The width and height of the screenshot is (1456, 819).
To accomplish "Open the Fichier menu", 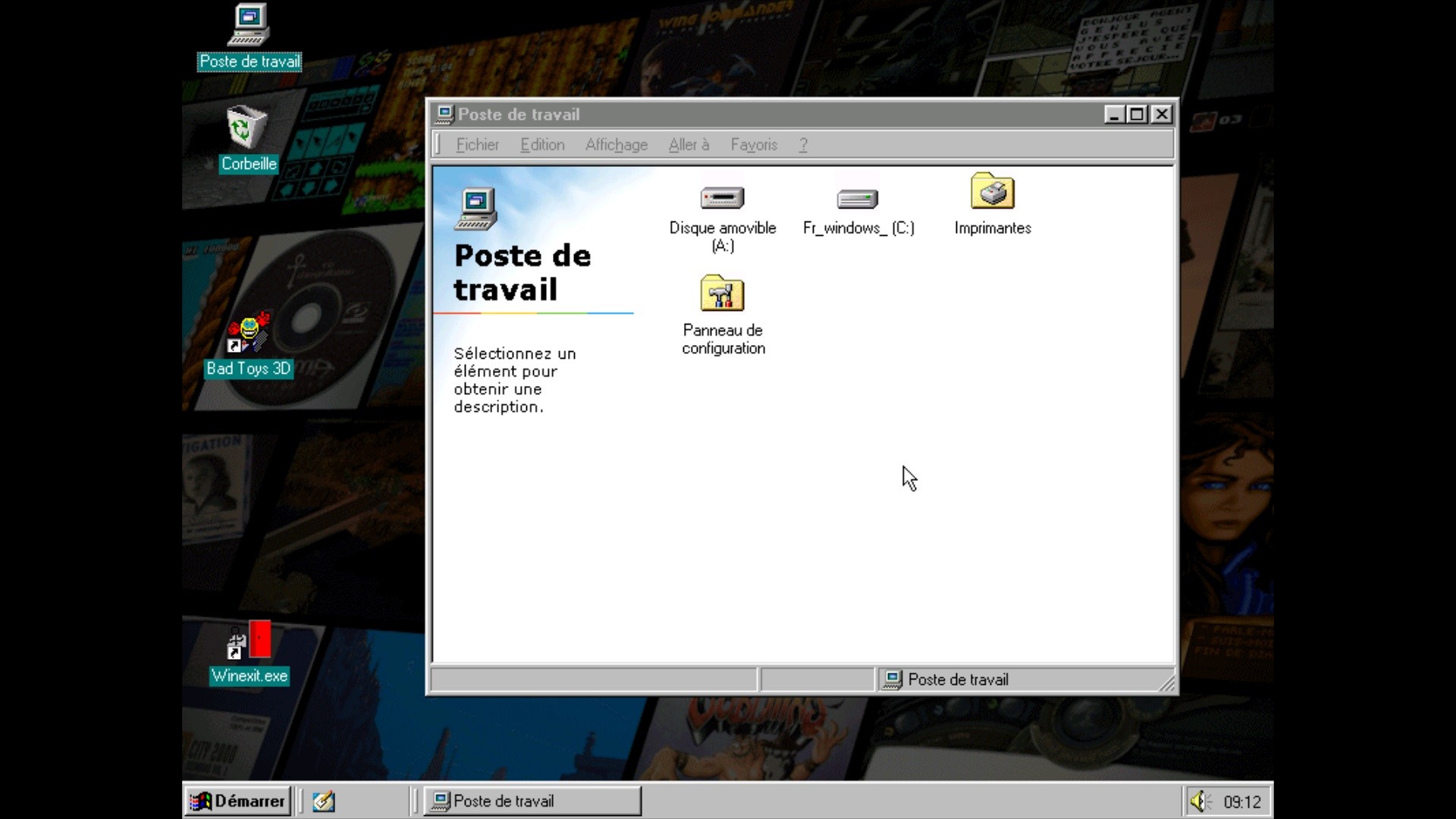I will click(477, 145).
